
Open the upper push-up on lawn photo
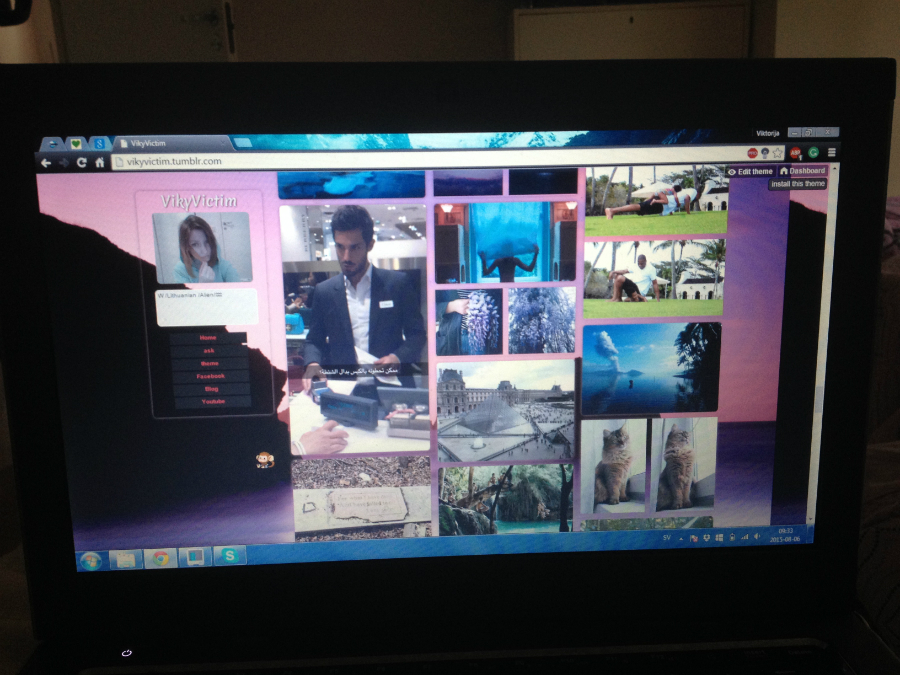(x=656, y=200)
